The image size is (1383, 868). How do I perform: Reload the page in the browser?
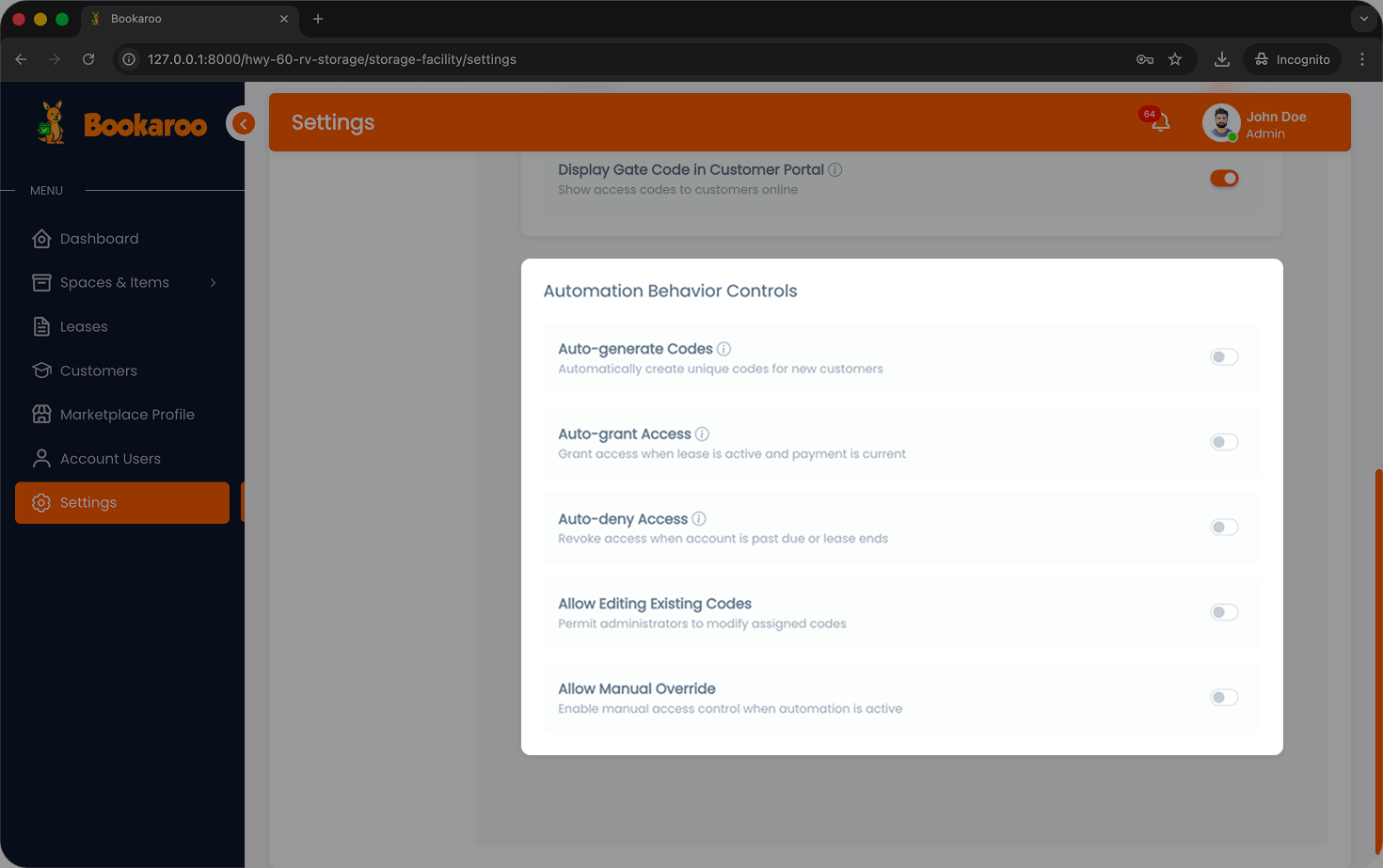[x=88, y=59]
